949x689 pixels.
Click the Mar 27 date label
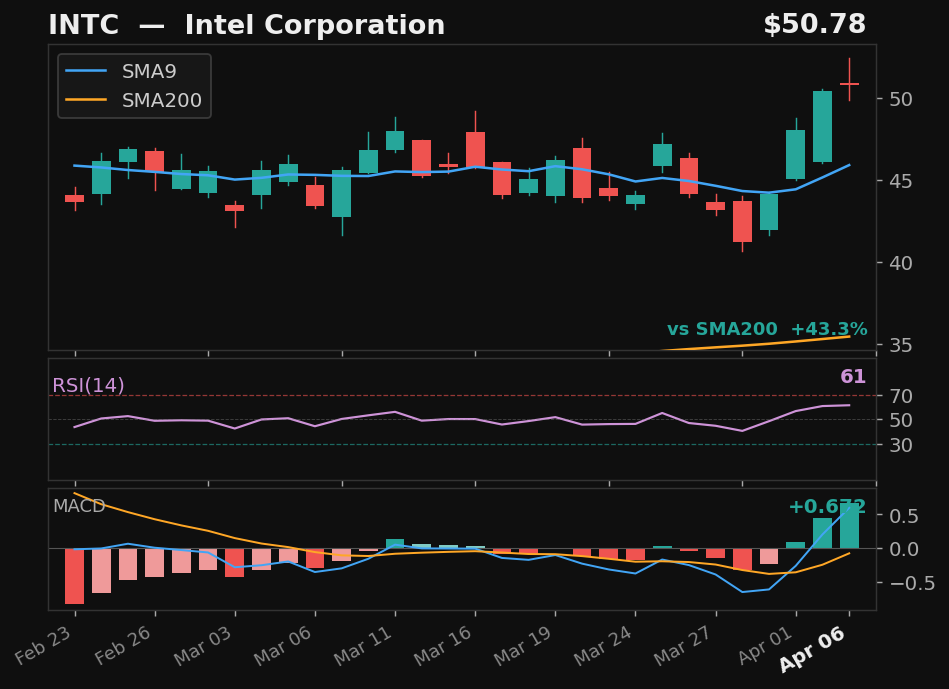tap(683, 645)
